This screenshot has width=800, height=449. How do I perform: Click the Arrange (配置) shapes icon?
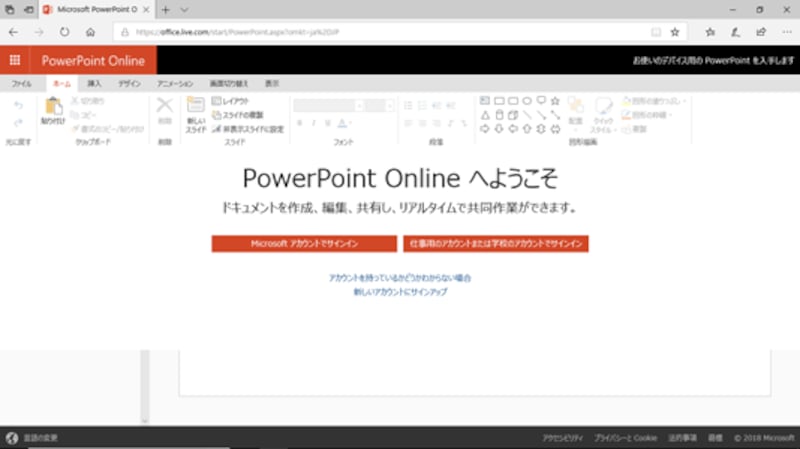tap(576, 106)
